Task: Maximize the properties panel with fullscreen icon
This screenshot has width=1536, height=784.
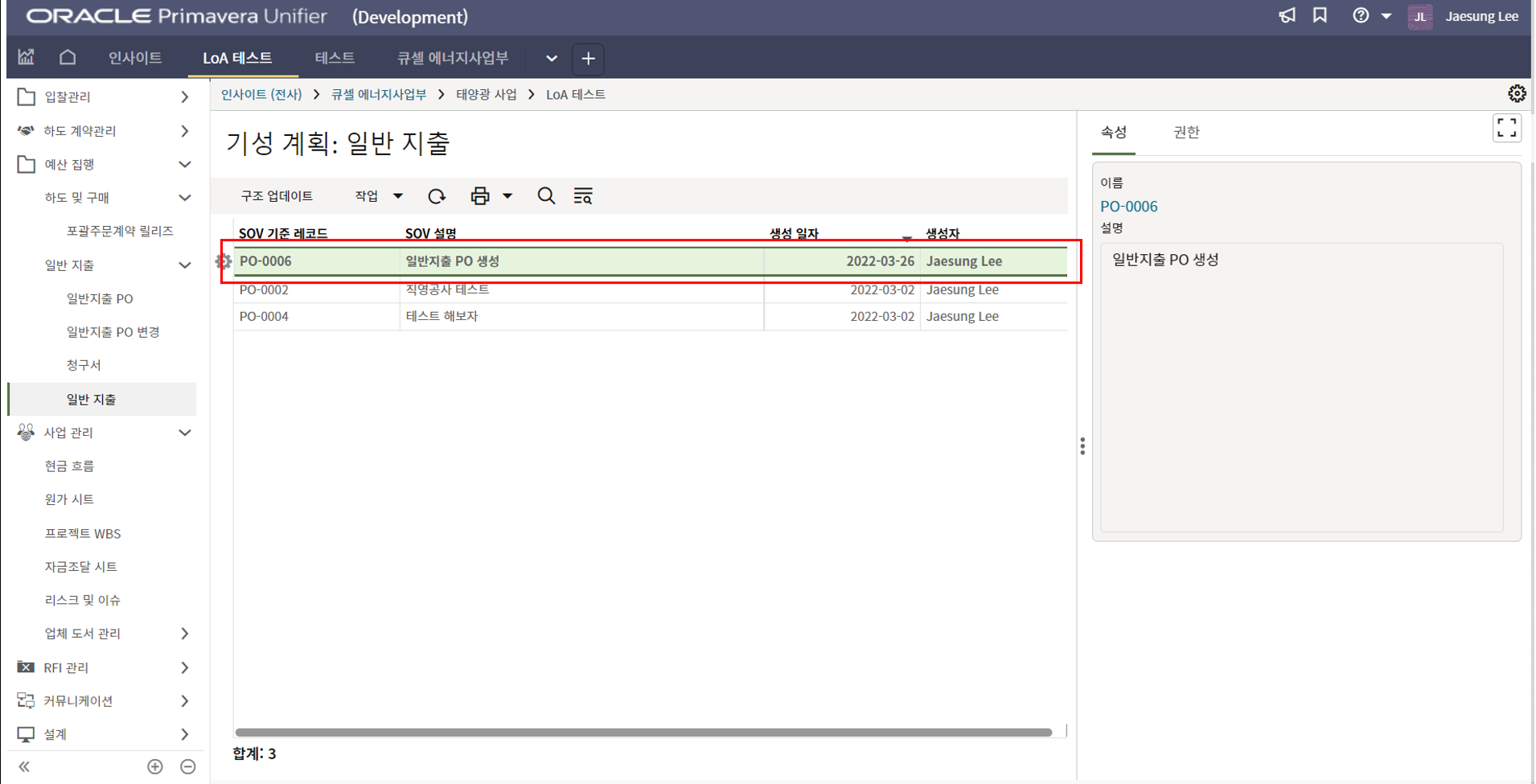Action: point(1506,128)
